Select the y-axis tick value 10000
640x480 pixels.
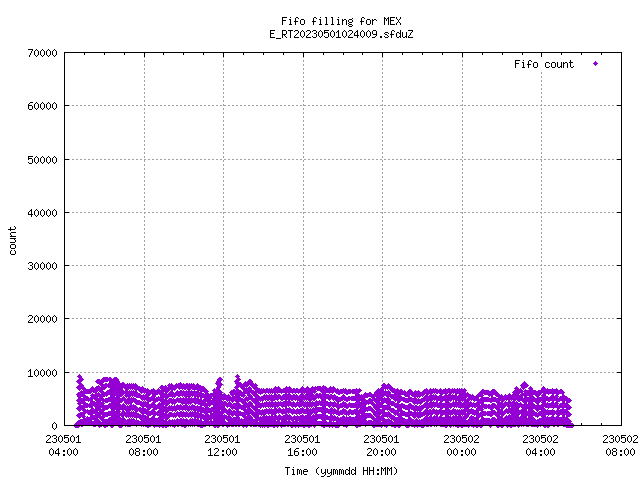pyautogui.click(x=42, y=373)
